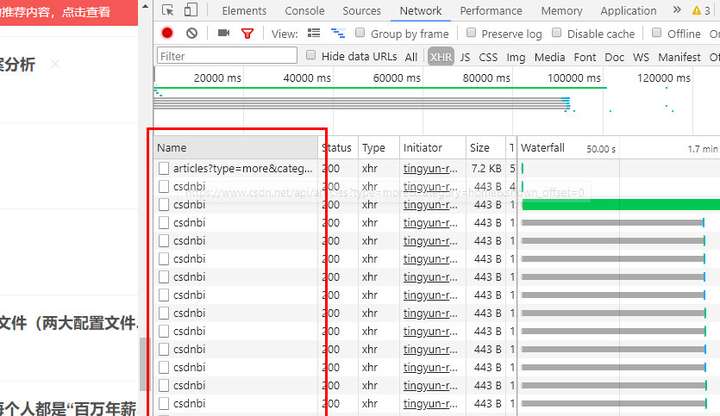Filter requests by Img type
This screenshot has height=416, width=720.
click(x=516, y=57)
